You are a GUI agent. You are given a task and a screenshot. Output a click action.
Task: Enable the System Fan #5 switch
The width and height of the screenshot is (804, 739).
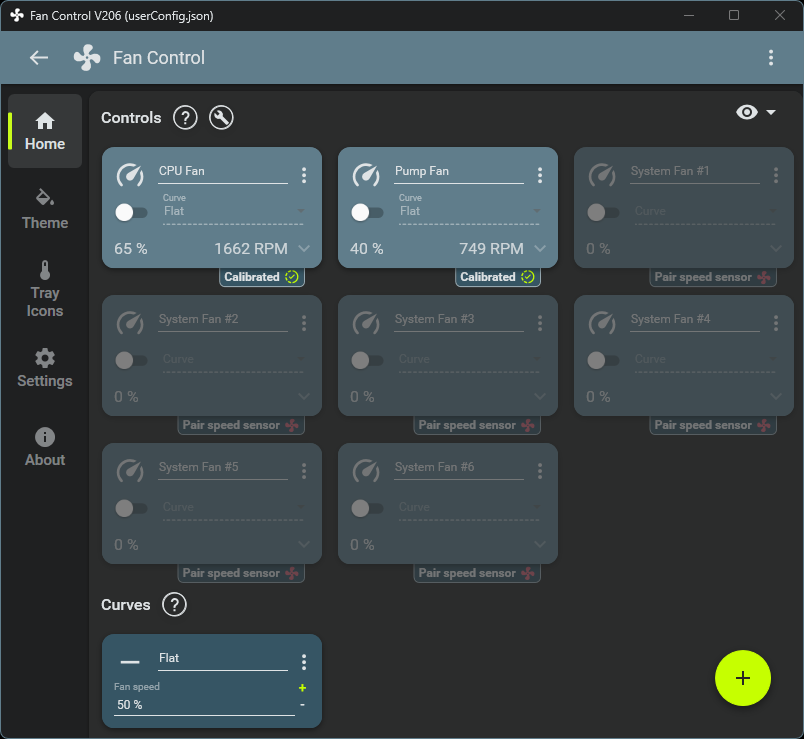(x=131, y=508)
